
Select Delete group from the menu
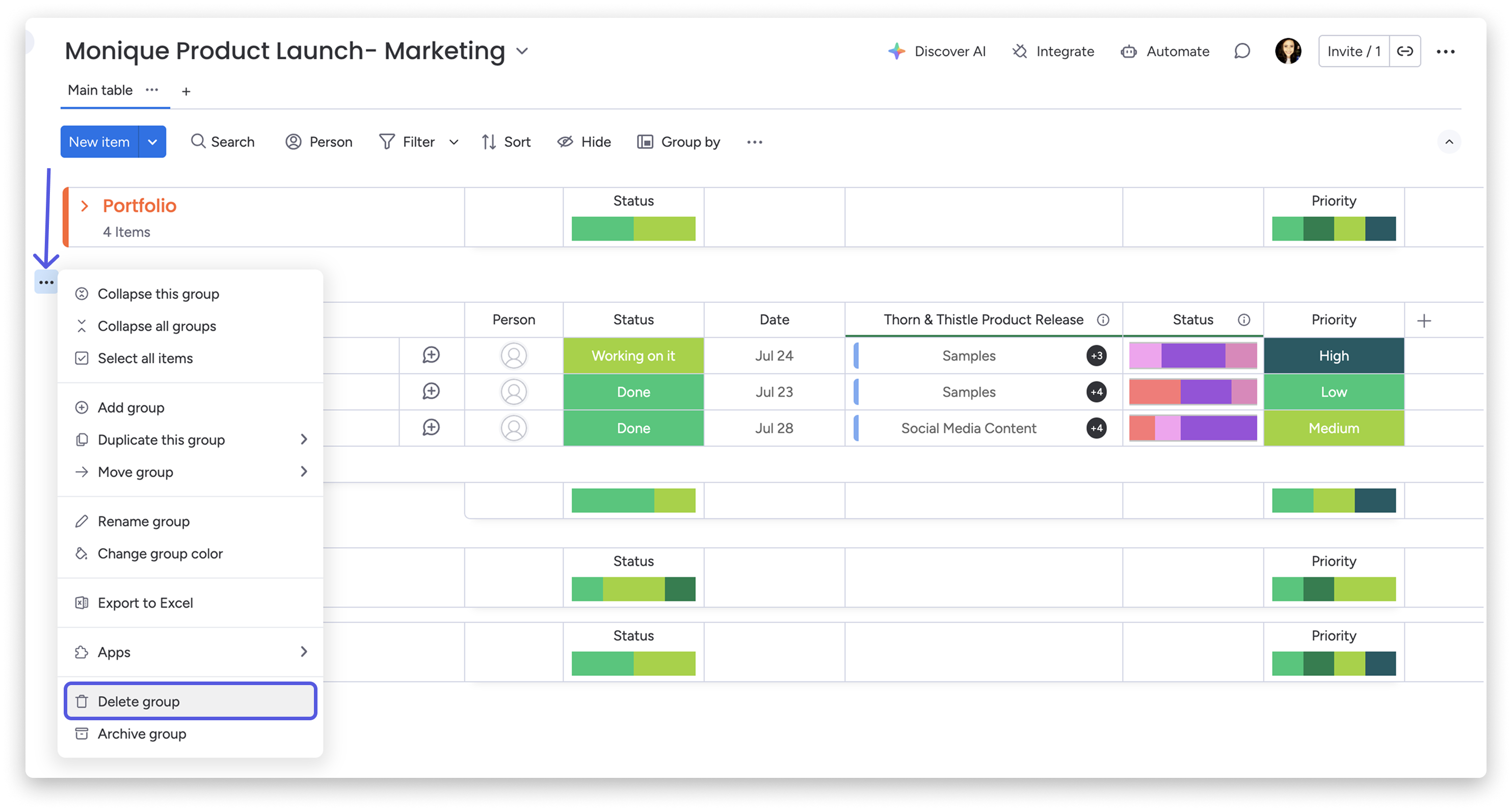point(139,701)
